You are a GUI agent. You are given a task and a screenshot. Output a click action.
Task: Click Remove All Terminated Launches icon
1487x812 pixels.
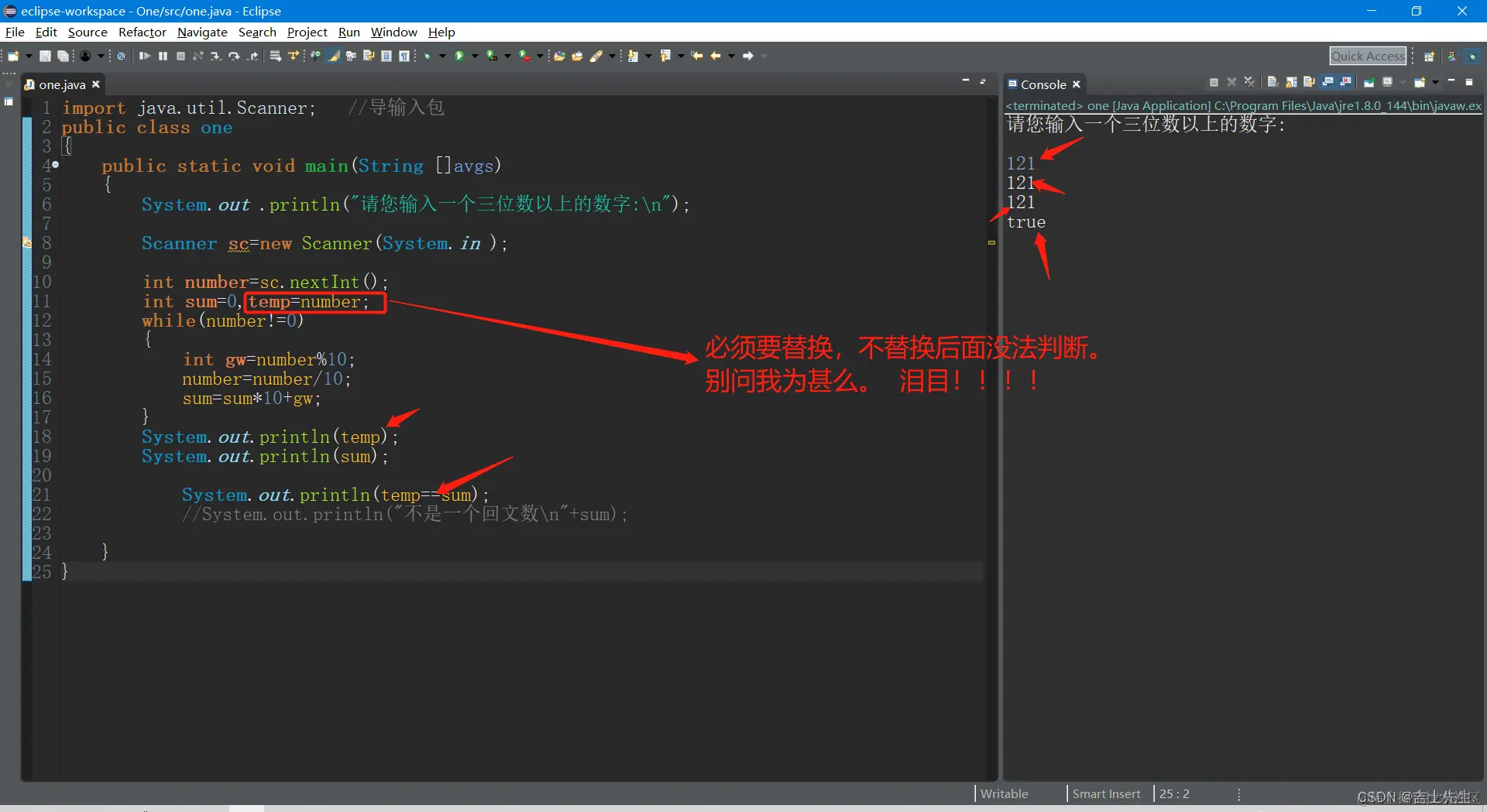(x=1249, y=82)
